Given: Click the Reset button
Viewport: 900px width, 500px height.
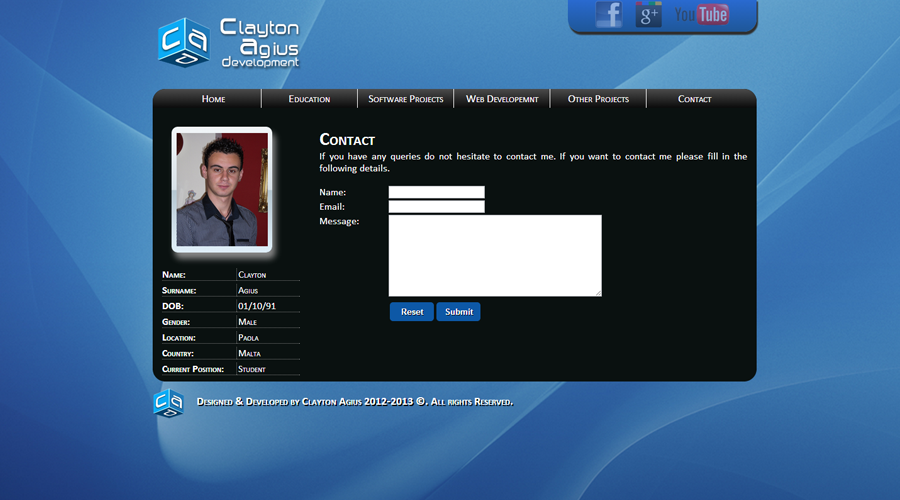Looking at the screenshot, I should click(412, 312).
